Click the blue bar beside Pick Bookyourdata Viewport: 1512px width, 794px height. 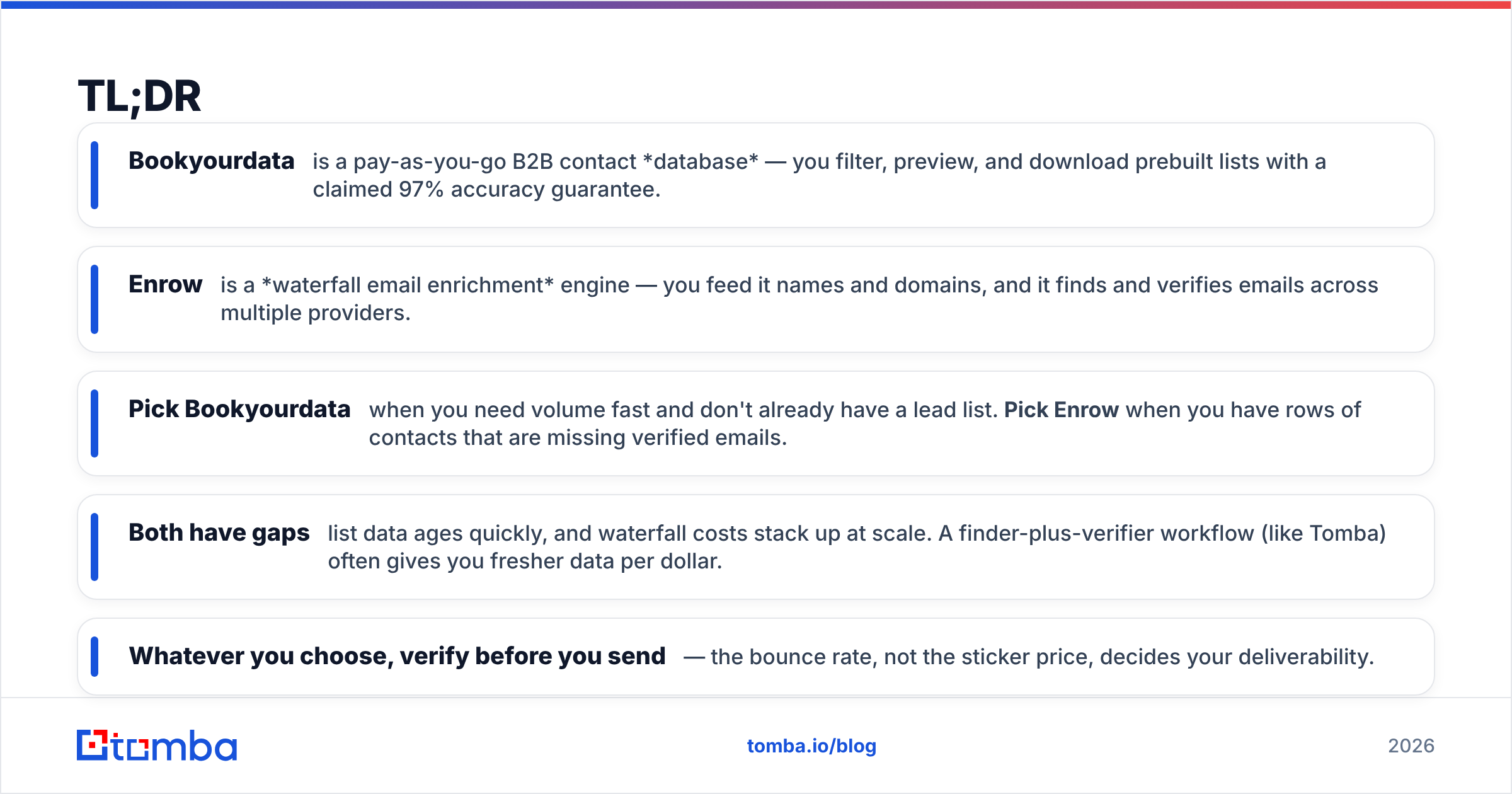[x=94, y=423]
